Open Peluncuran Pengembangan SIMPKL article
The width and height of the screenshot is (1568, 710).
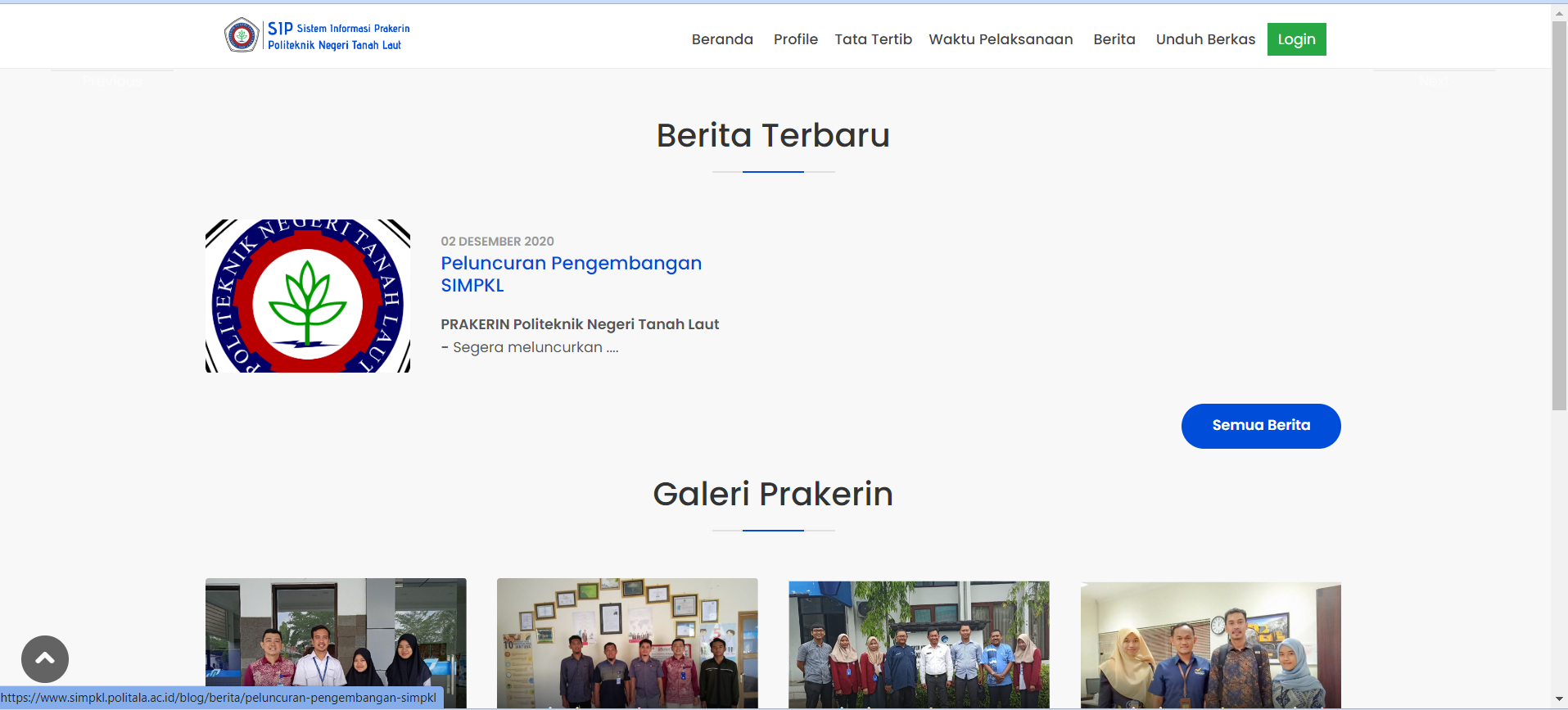(x=571, y=274)
